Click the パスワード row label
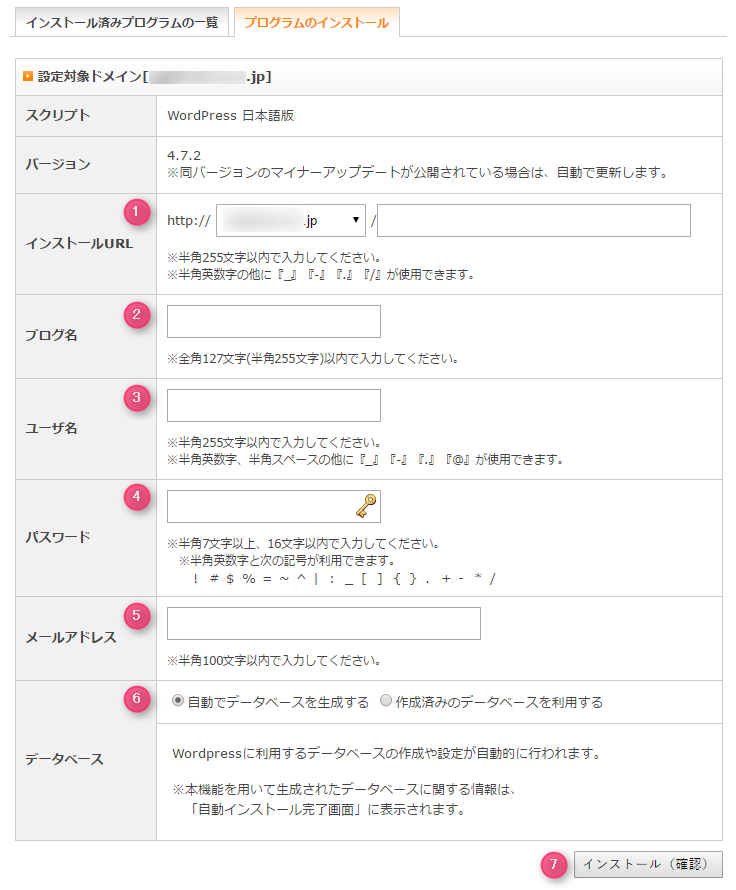Screen dimensions: 736x890 pos(57,537)
